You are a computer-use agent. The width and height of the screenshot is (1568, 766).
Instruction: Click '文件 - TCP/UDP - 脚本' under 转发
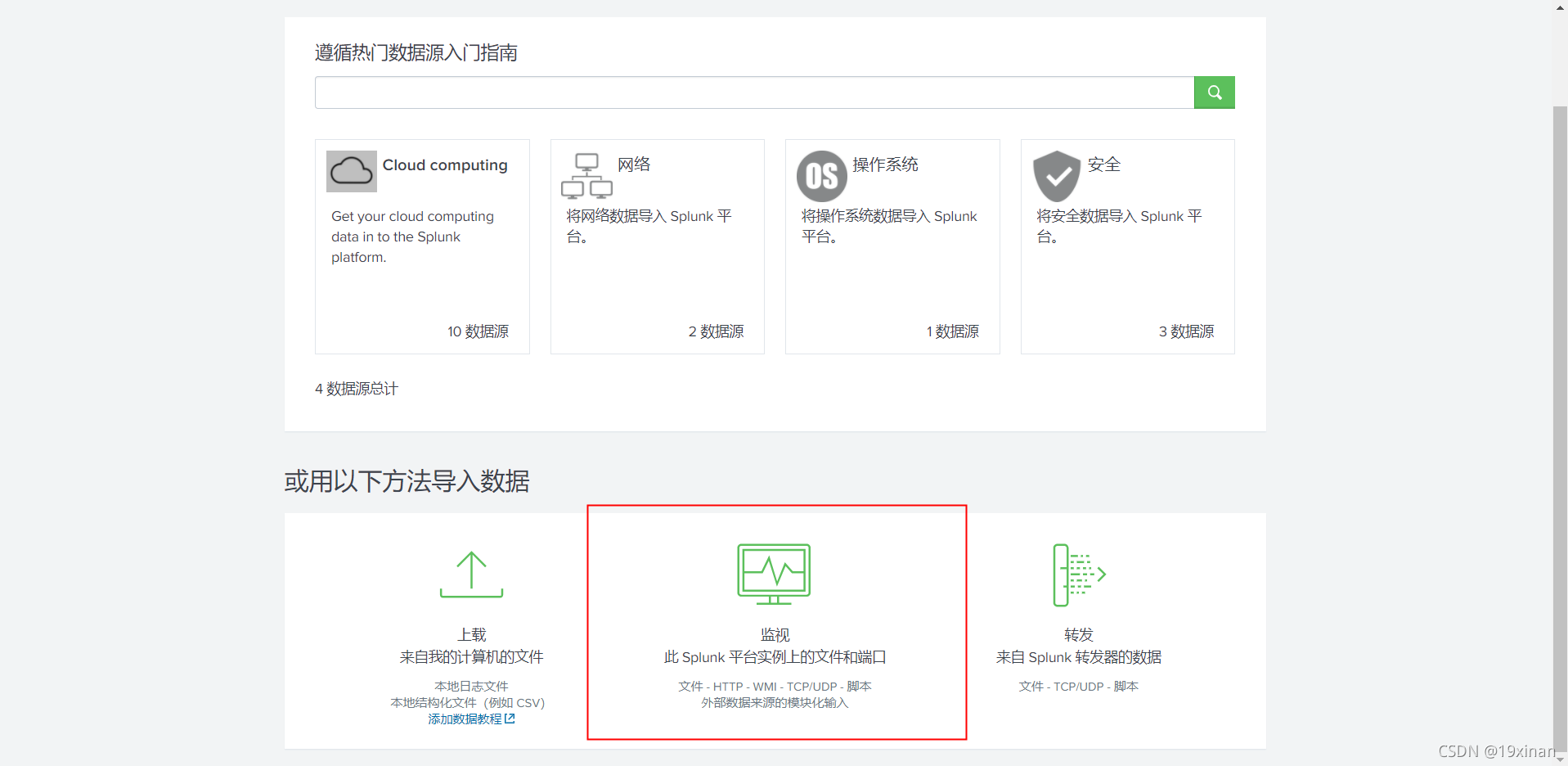[1078, 686]
